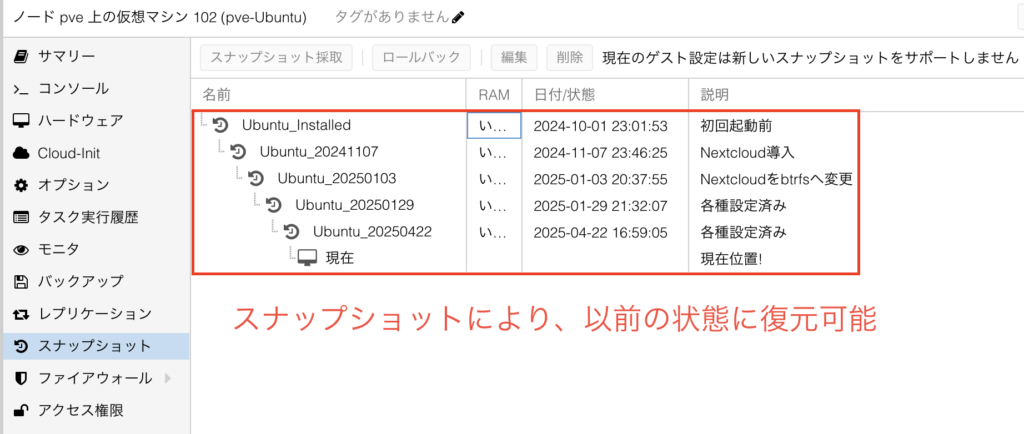Screen dimensions: 1024x434
Task: Open the タスク実行履歴 menu item
Action: tap(88, 217)
